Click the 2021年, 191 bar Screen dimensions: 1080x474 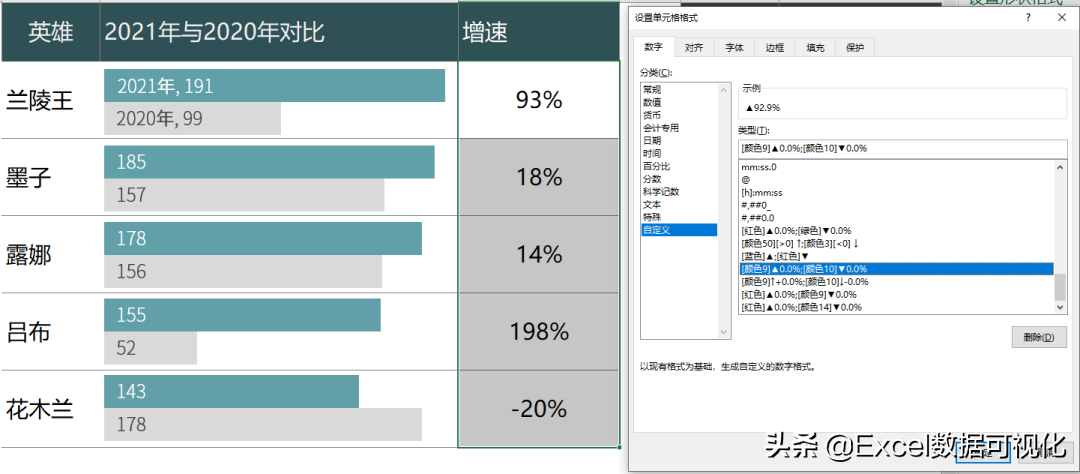point(274,85)
